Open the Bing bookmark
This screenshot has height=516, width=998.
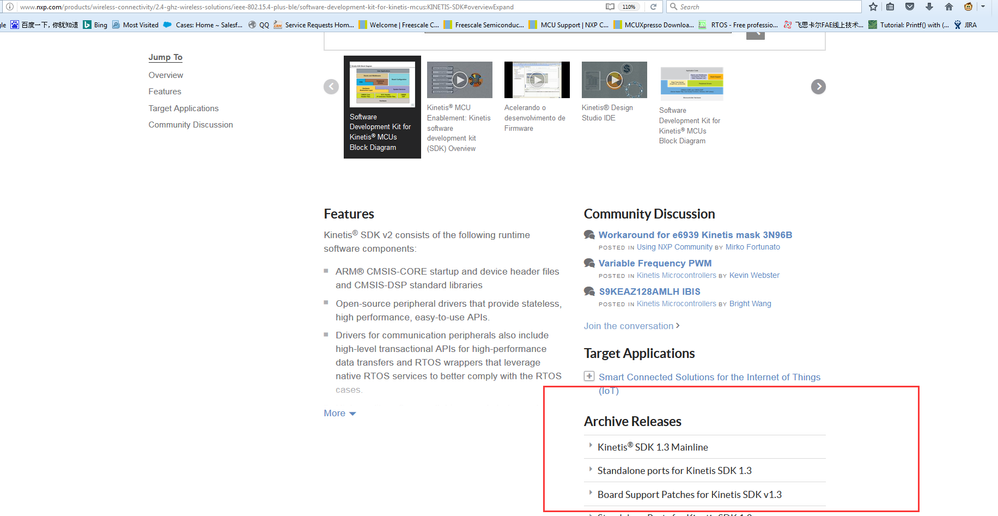tap(95, 25)
